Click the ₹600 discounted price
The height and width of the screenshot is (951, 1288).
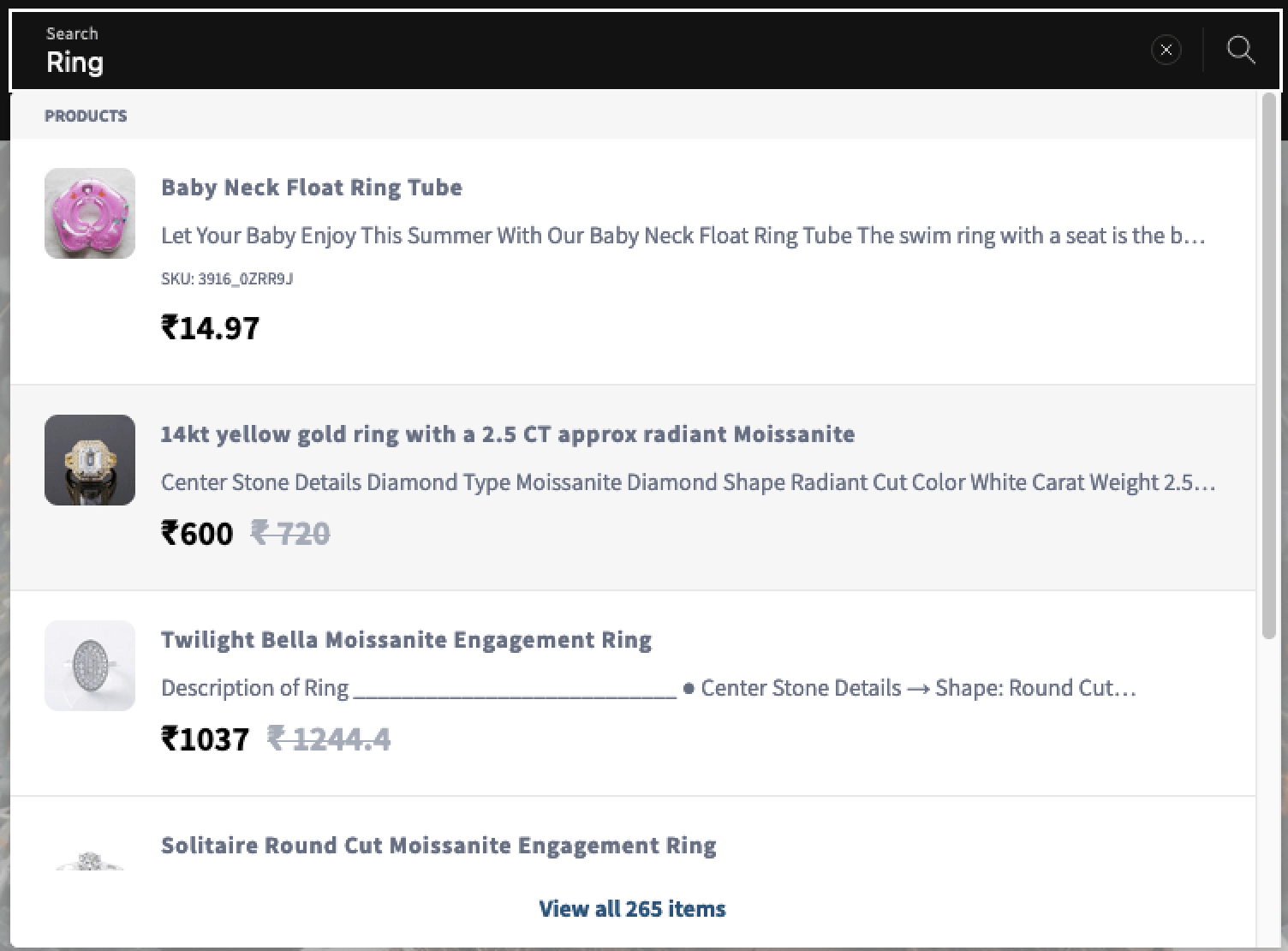tap(197, 533)
